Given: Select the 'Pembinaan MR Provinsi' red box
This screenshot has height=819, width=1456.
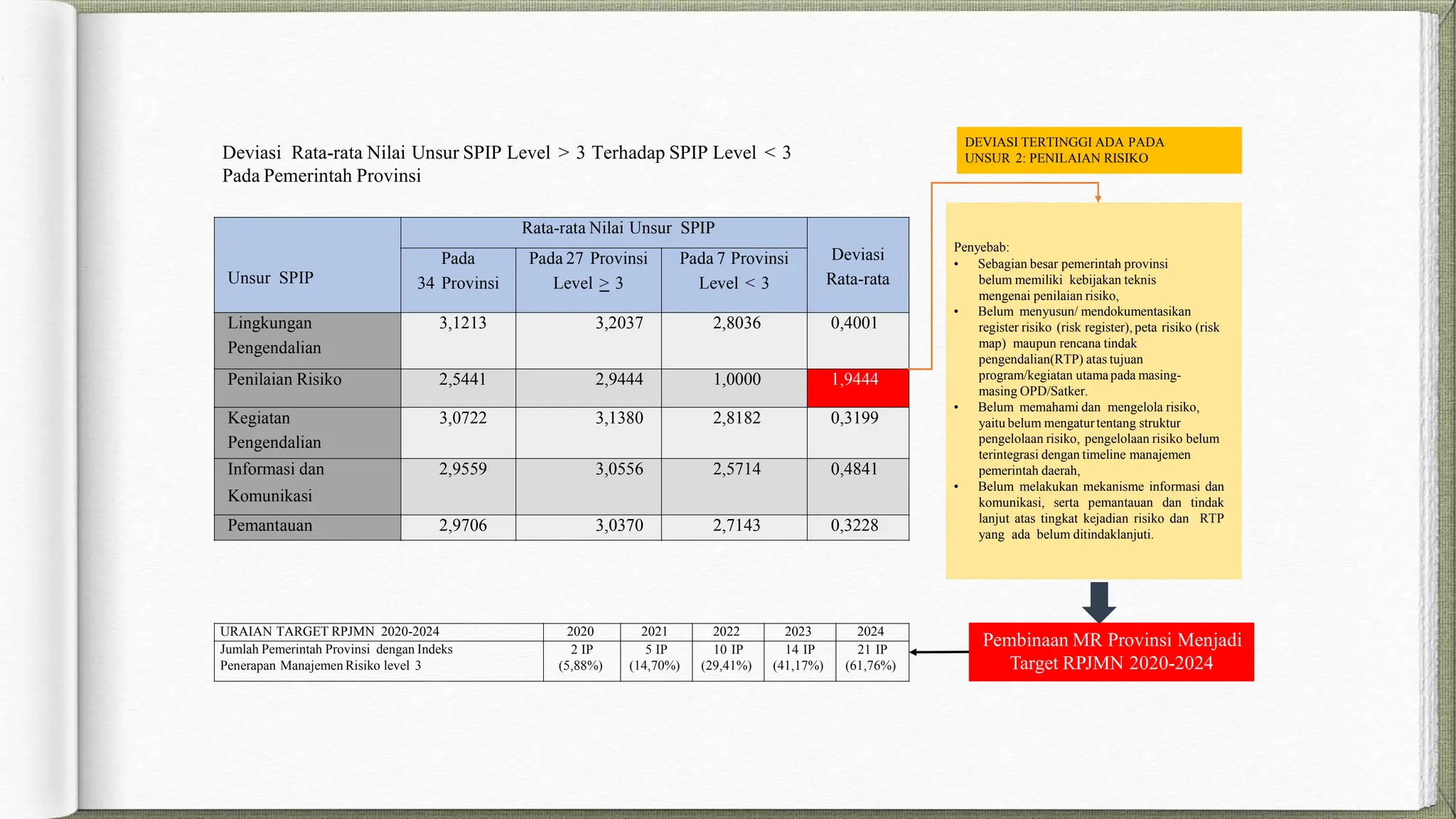Looking at the screenshot, I should [1110, 652].
